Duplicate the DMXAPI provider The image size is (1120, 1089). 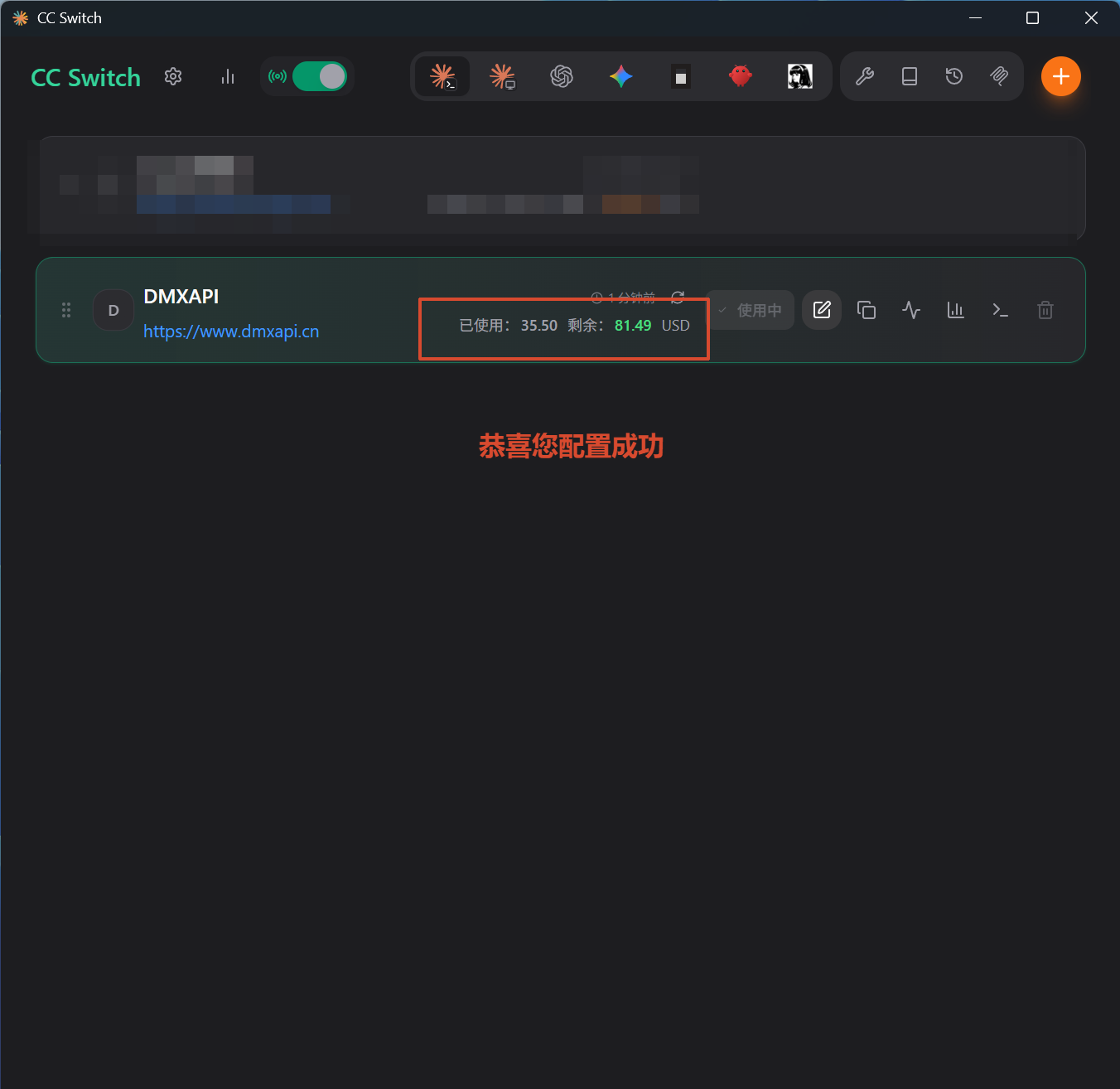867,310
